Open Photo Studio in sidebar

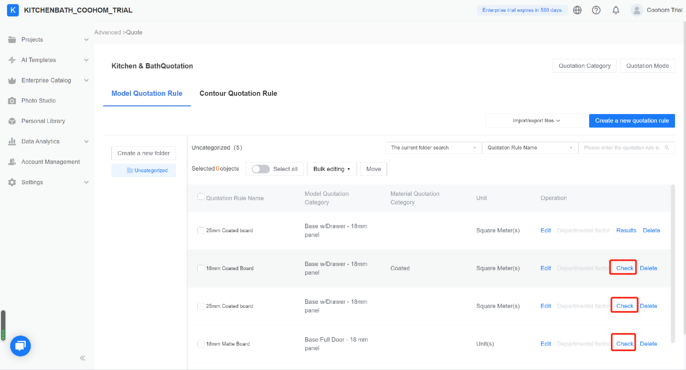point(38,101)
